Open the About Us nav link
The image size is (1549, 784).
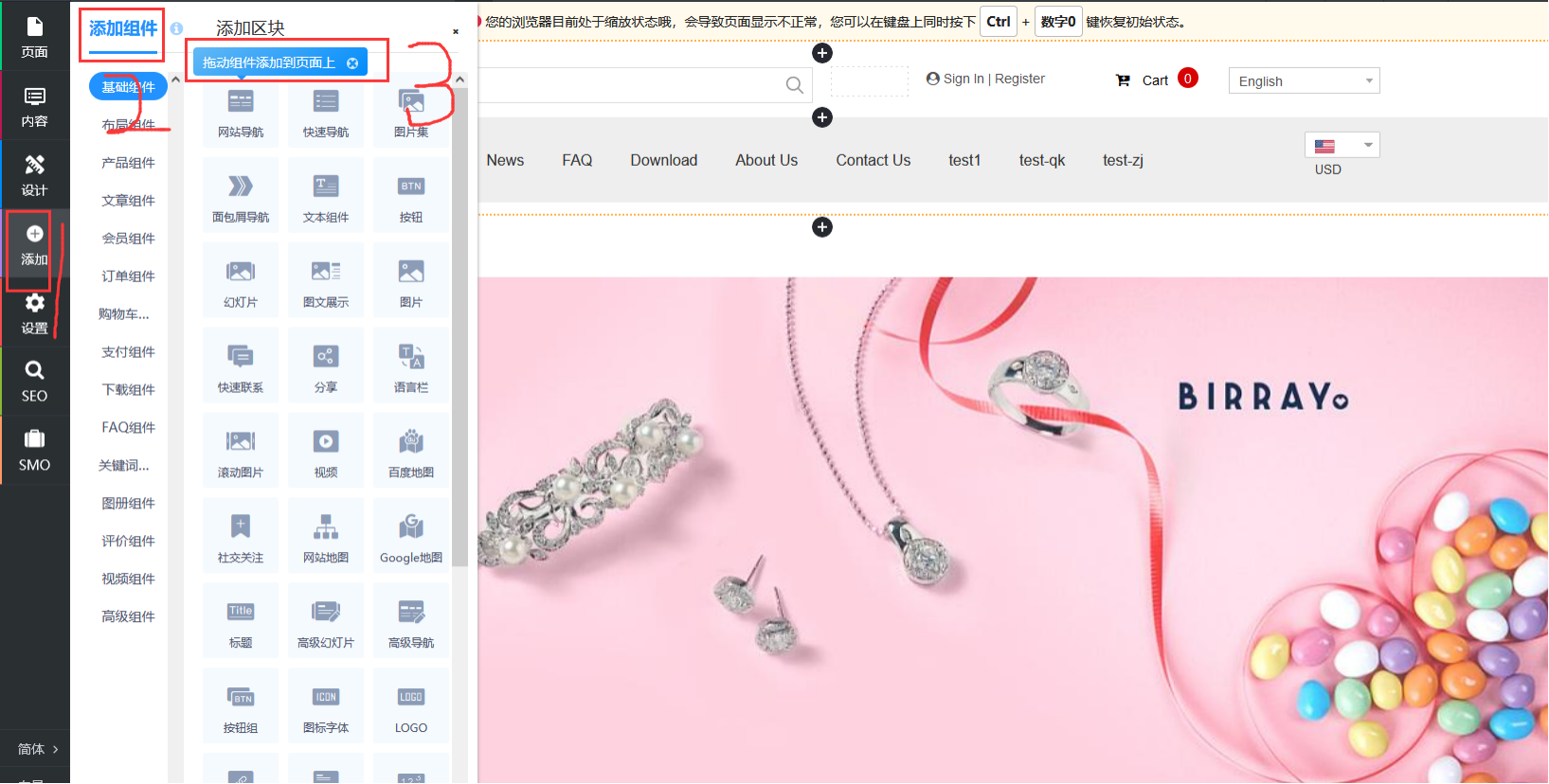click(766, 160)
